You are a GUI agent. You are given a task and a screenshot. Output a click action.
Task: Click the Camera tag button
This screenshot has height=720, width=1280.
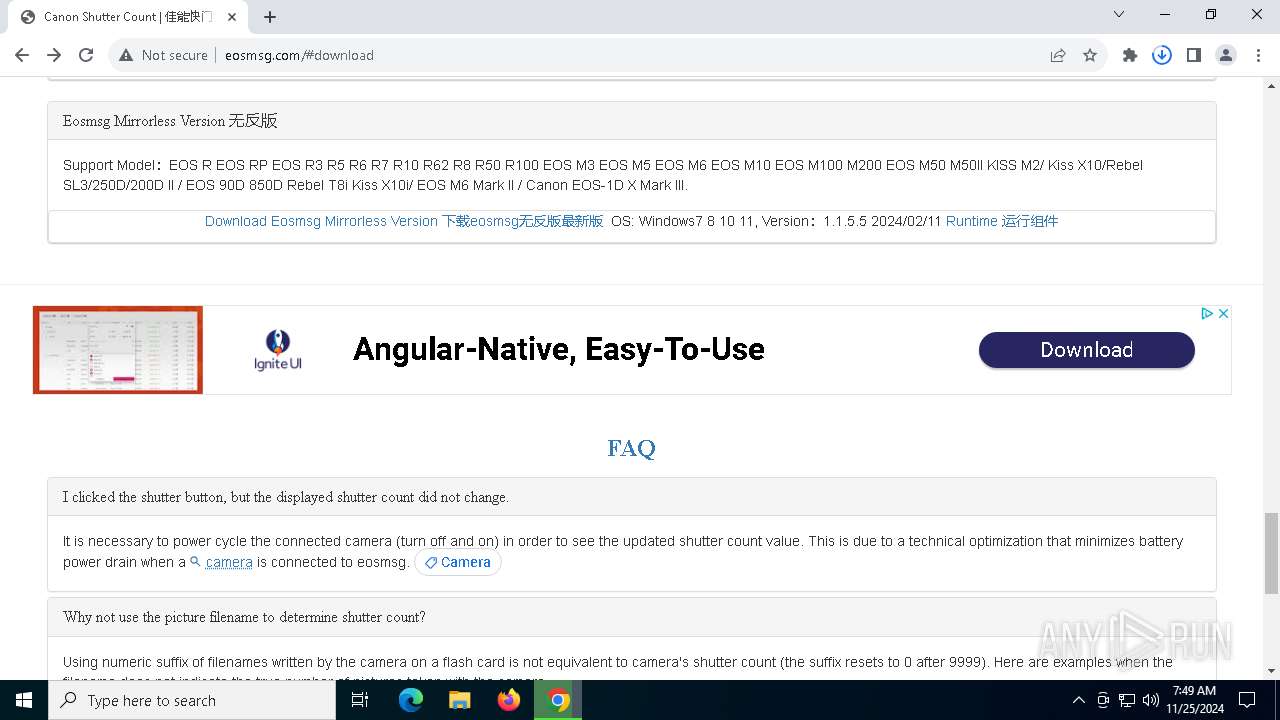tap(458, 562)
